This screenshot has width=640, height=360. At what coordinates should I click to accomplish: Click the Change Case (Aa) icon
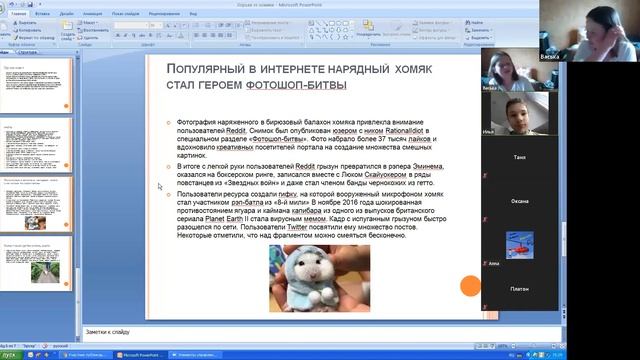pos(170,36)
